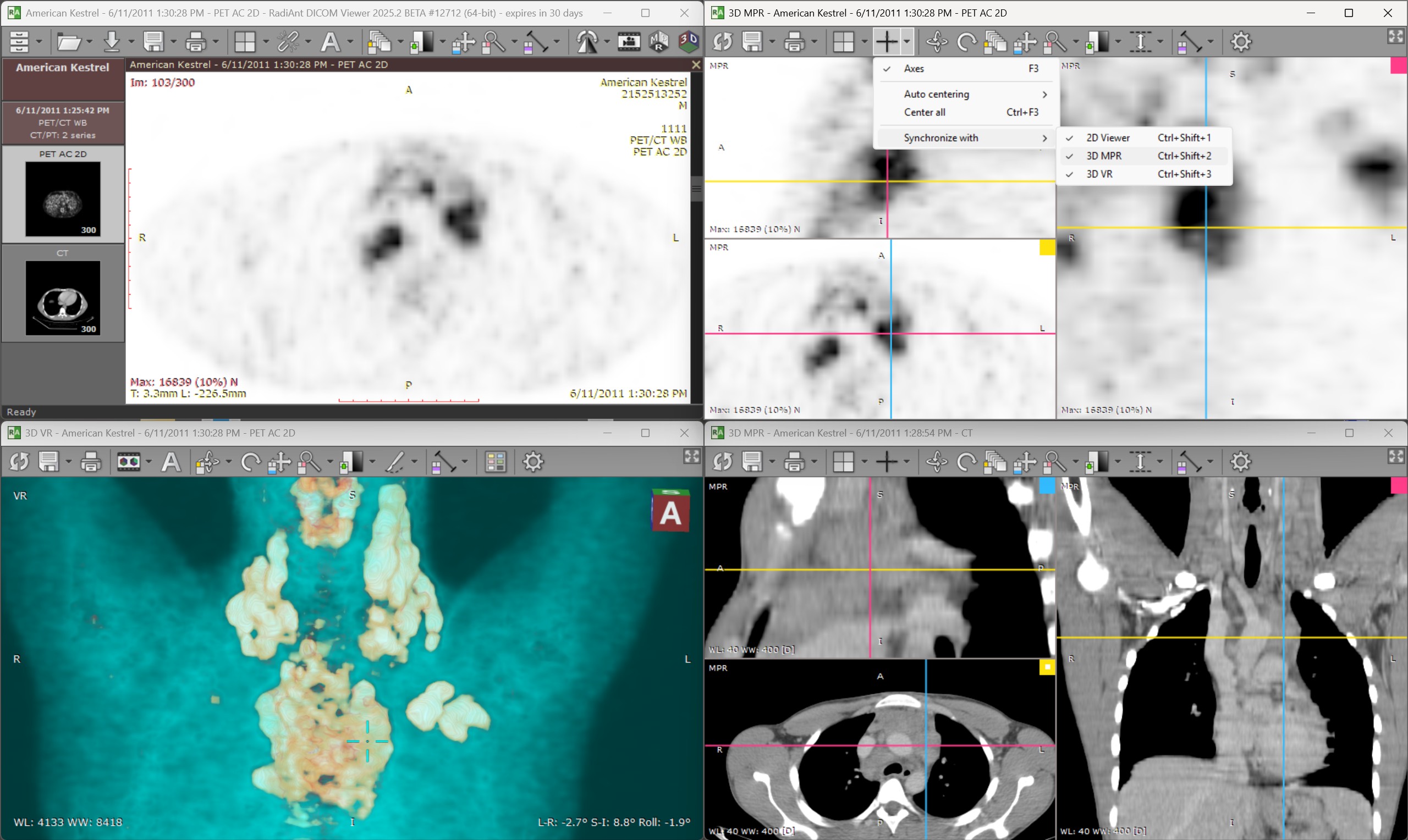The width and height of the screenshot is (1408, 840).
Task: Select the length measurement tool in 2D viewer
Action: [536, 41]
